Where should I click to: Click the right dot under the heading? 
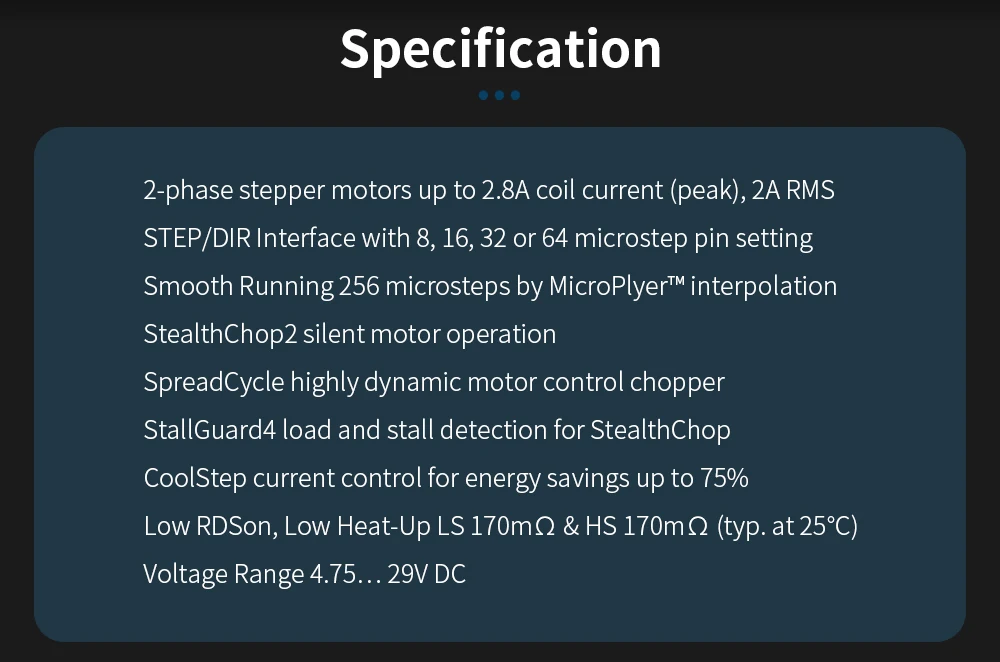click(x=515, y=95)
